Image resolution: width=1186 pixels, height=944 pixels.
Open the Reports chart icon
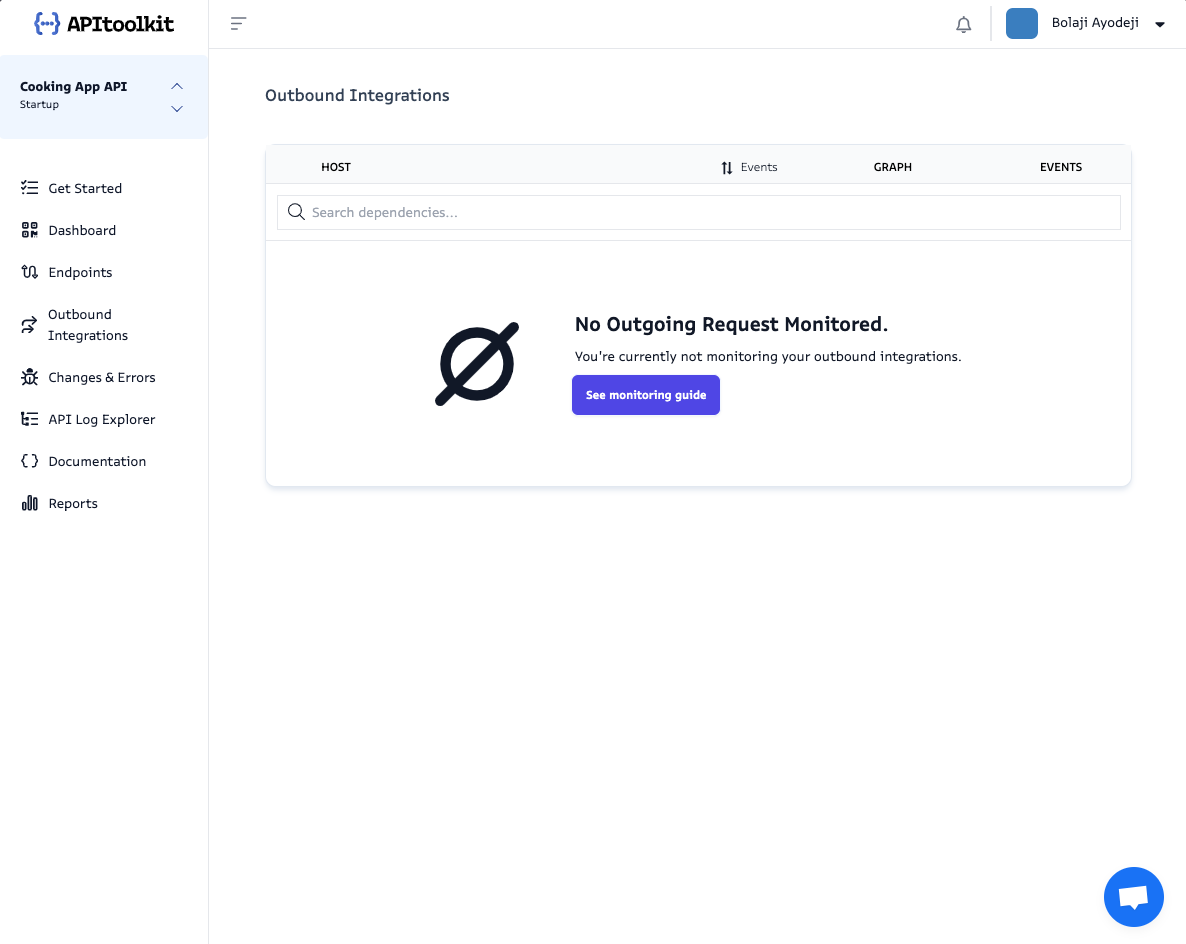29,503
